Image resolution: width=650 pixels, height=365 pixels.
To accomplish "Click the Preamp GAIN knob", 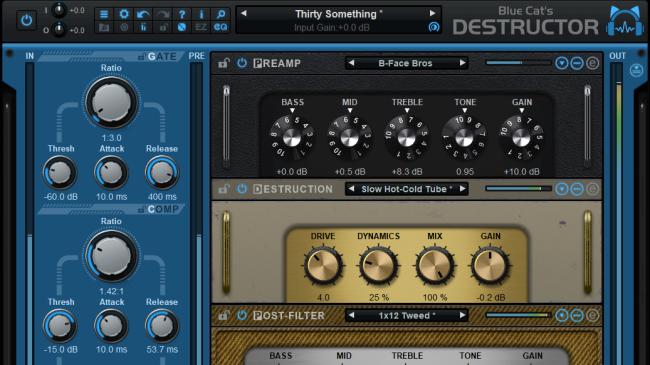I will 521,138.
